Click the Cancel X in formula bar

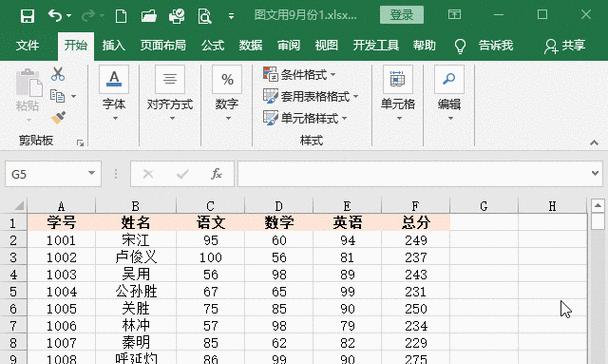[x=148, y=174]
